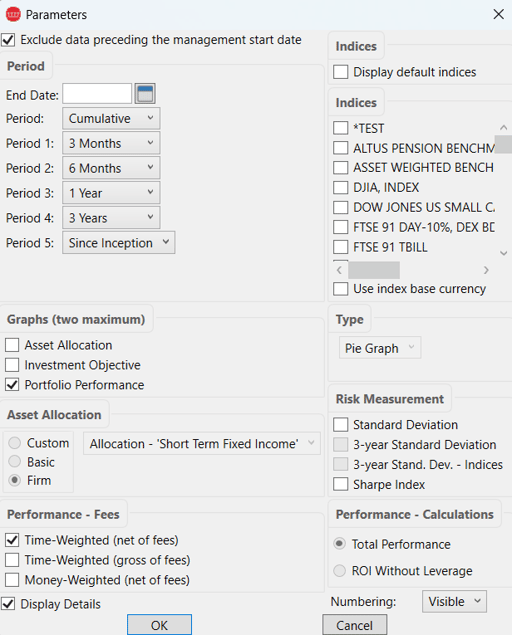Tick the DJIA, INDEX checkbox

click(341, 188)
